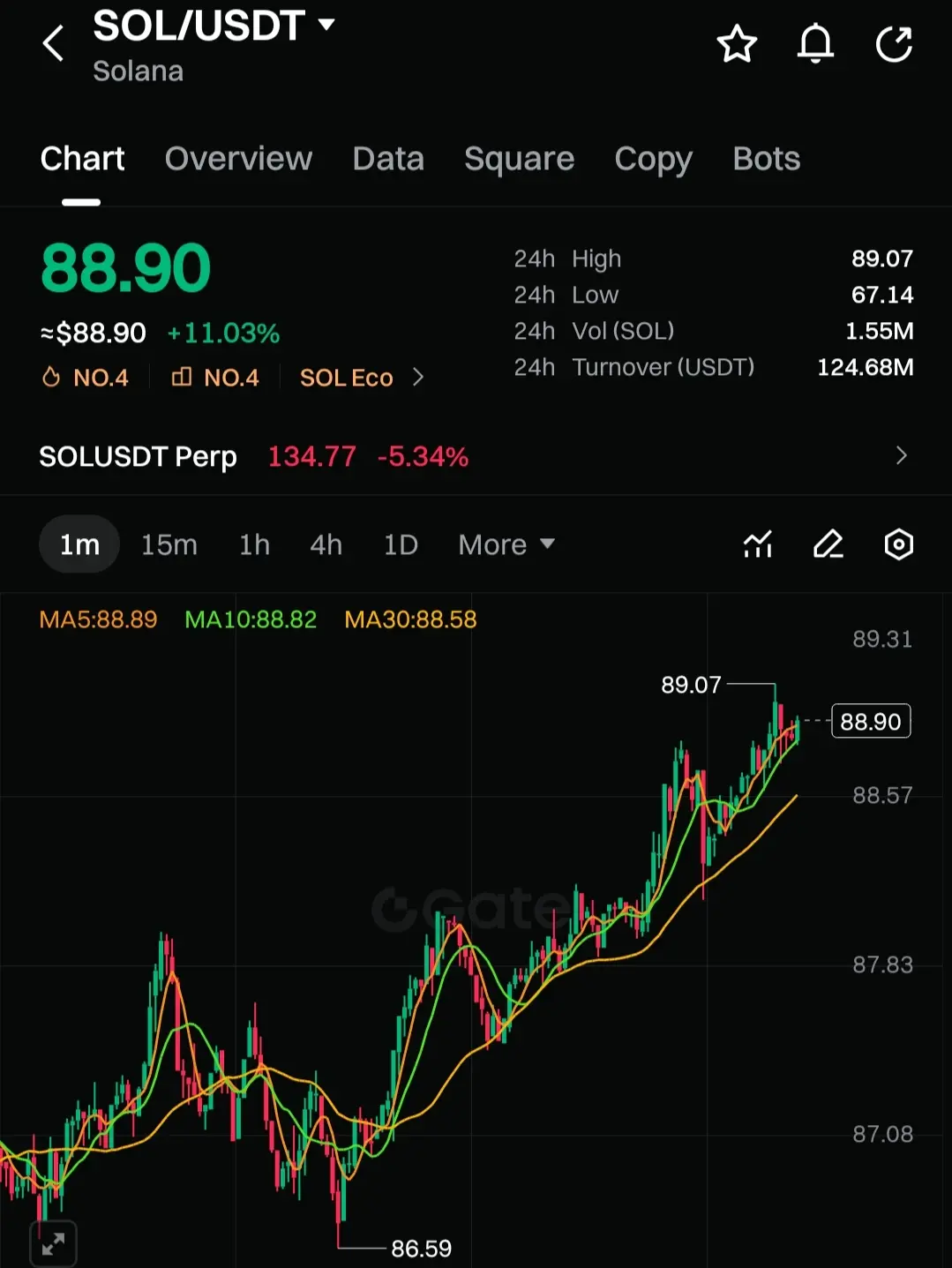Tap the 88.57 price axis label
Image resolution: width=952 pixels, height=1268 pixels.
point(882,795)
